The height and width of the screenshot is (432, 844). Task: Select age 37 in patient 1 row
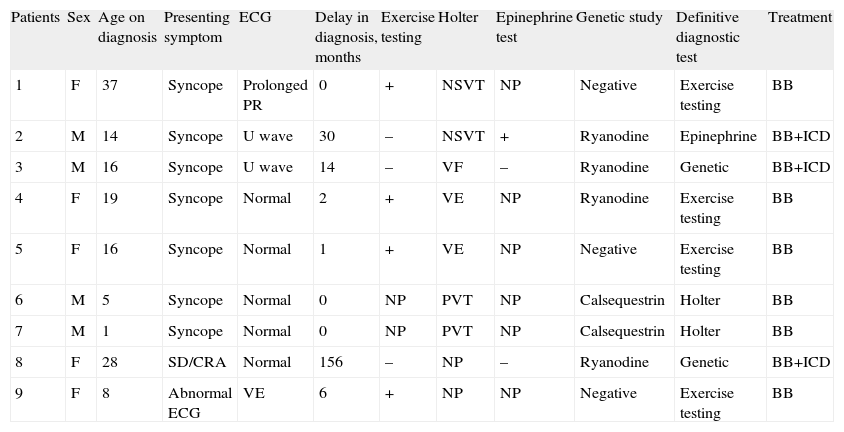pyautogui.click(x=109, y=86)
